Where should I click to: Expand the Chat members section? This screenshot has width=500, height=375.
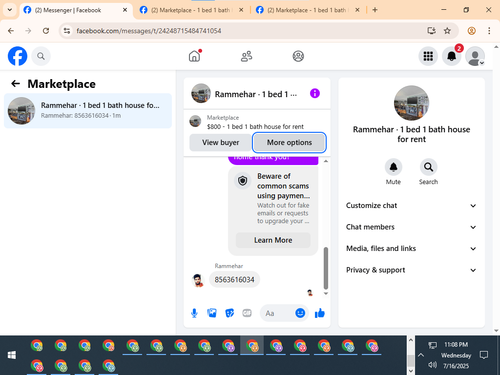tap(411, 227)
